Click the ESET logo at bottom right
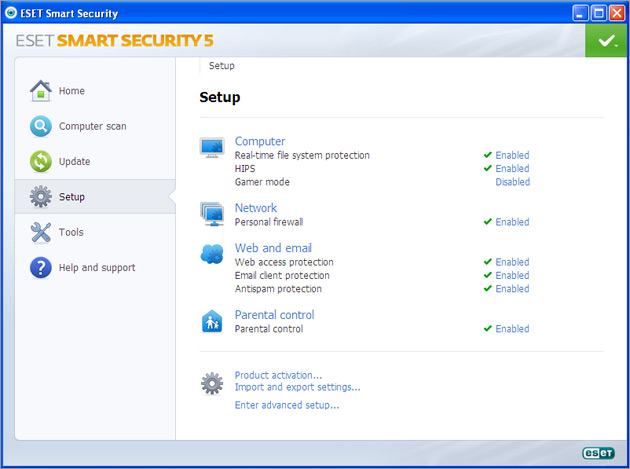This screenshot has width=630, height=469. 598,453
